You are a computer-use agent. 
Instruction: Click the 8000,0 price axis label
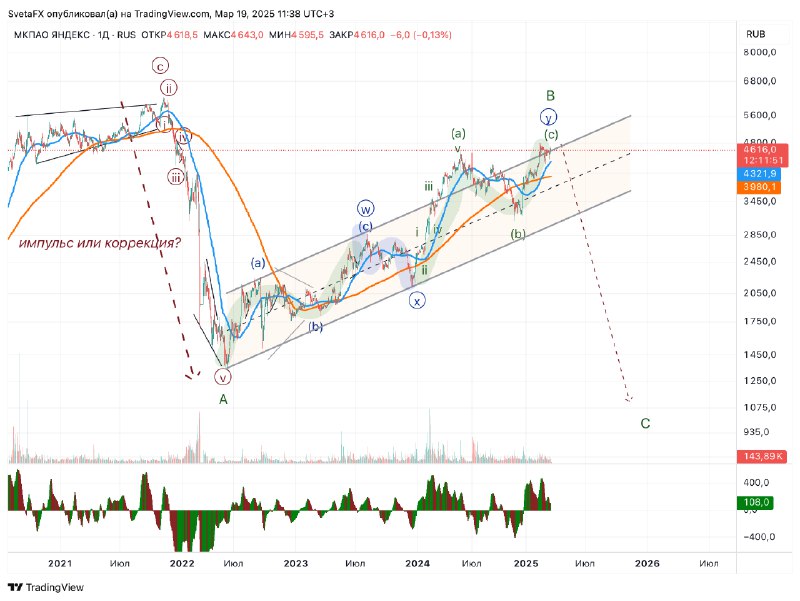760,52
